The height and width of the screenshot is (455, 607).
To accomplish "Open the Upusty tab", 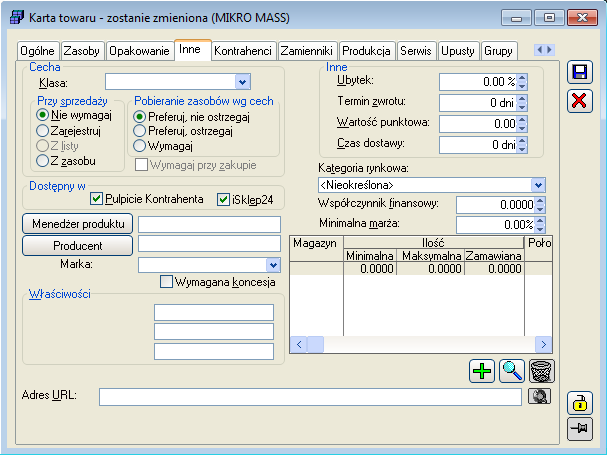I will 458,51.
